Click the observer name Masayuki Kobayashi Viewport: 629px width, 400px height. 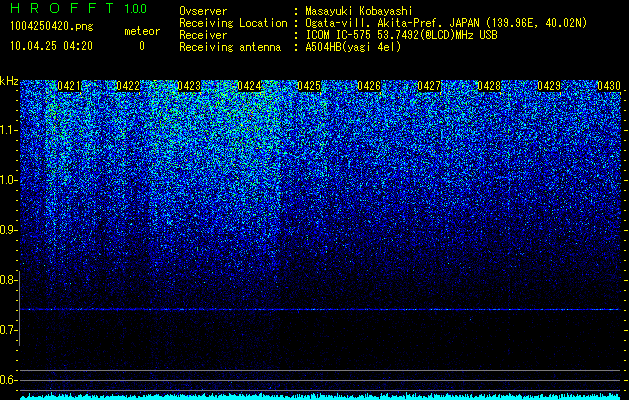pyautogui.click(x=359, y=11)
